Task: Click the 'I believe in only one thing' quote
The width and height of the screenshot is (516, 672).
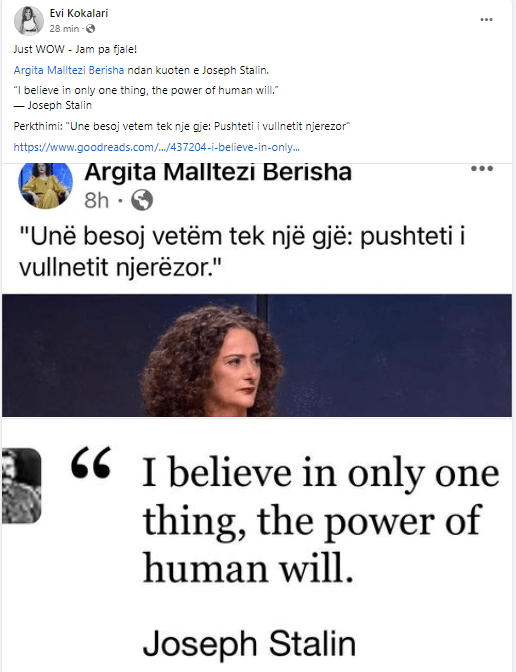Action: pos(321,521)
